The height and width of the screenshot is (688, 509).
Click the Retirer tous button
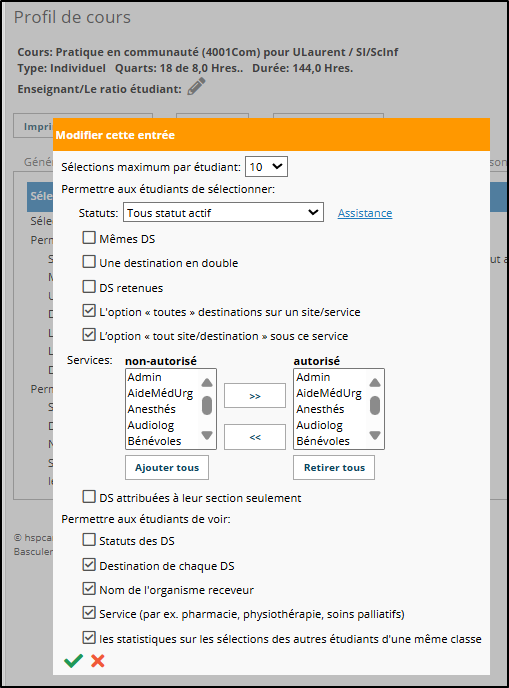click(334, 468)
